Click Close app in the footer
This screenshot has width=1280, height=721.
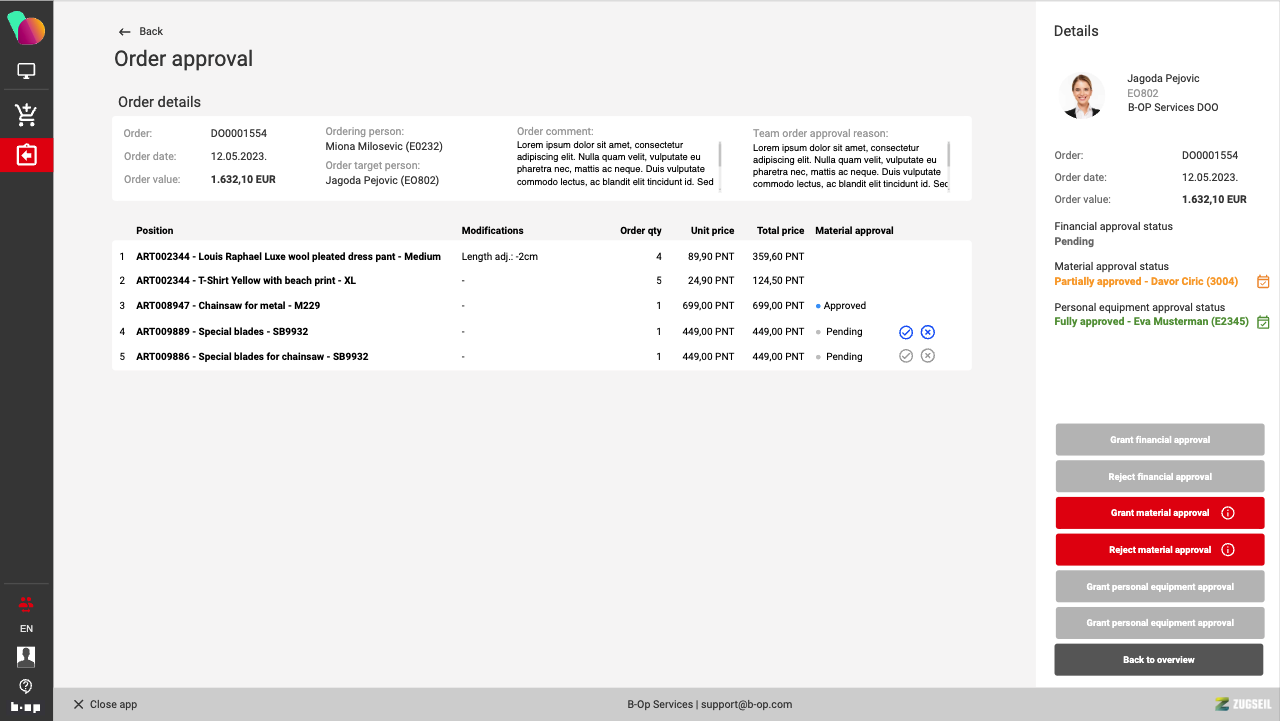pos(105,704)
